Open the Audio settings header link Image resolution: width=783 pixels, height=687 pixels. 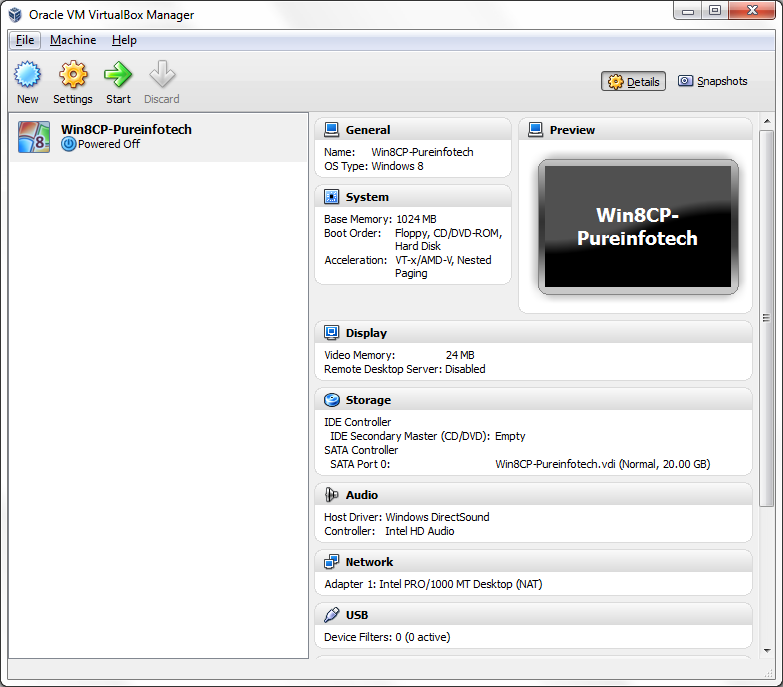[362, 495]
